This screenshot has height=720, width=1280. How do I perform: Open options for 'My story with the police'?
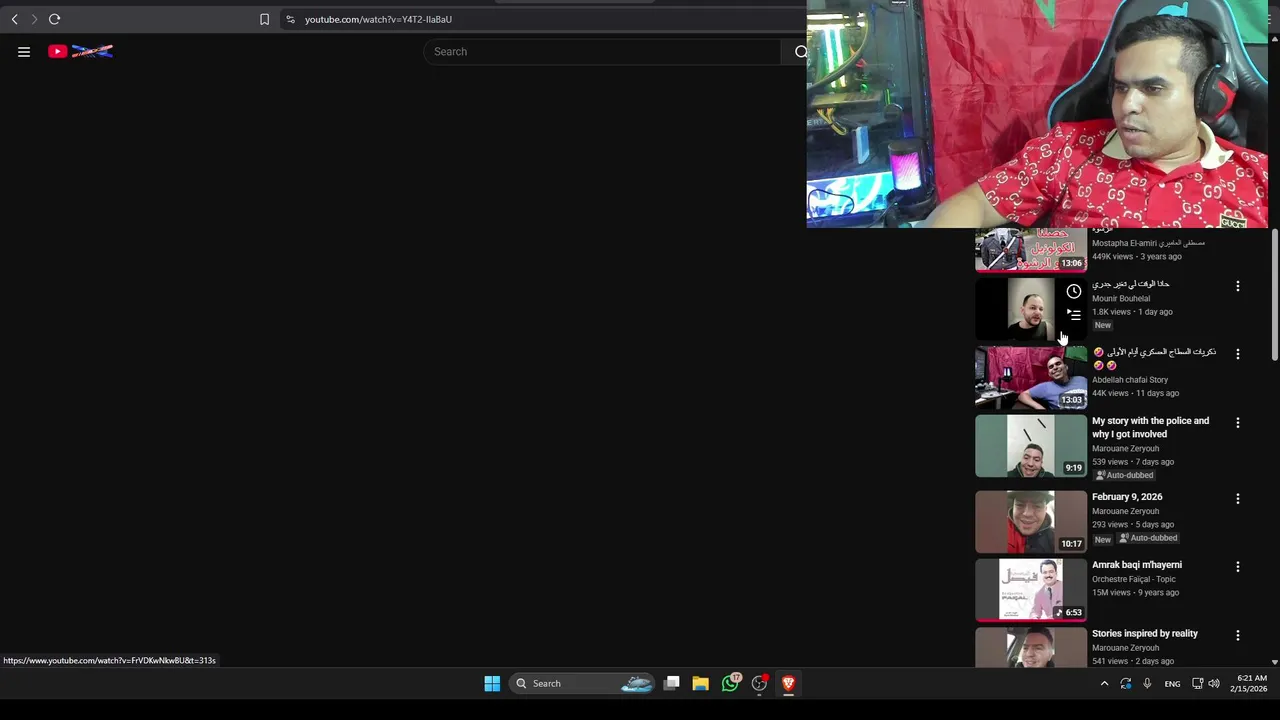1237,423
